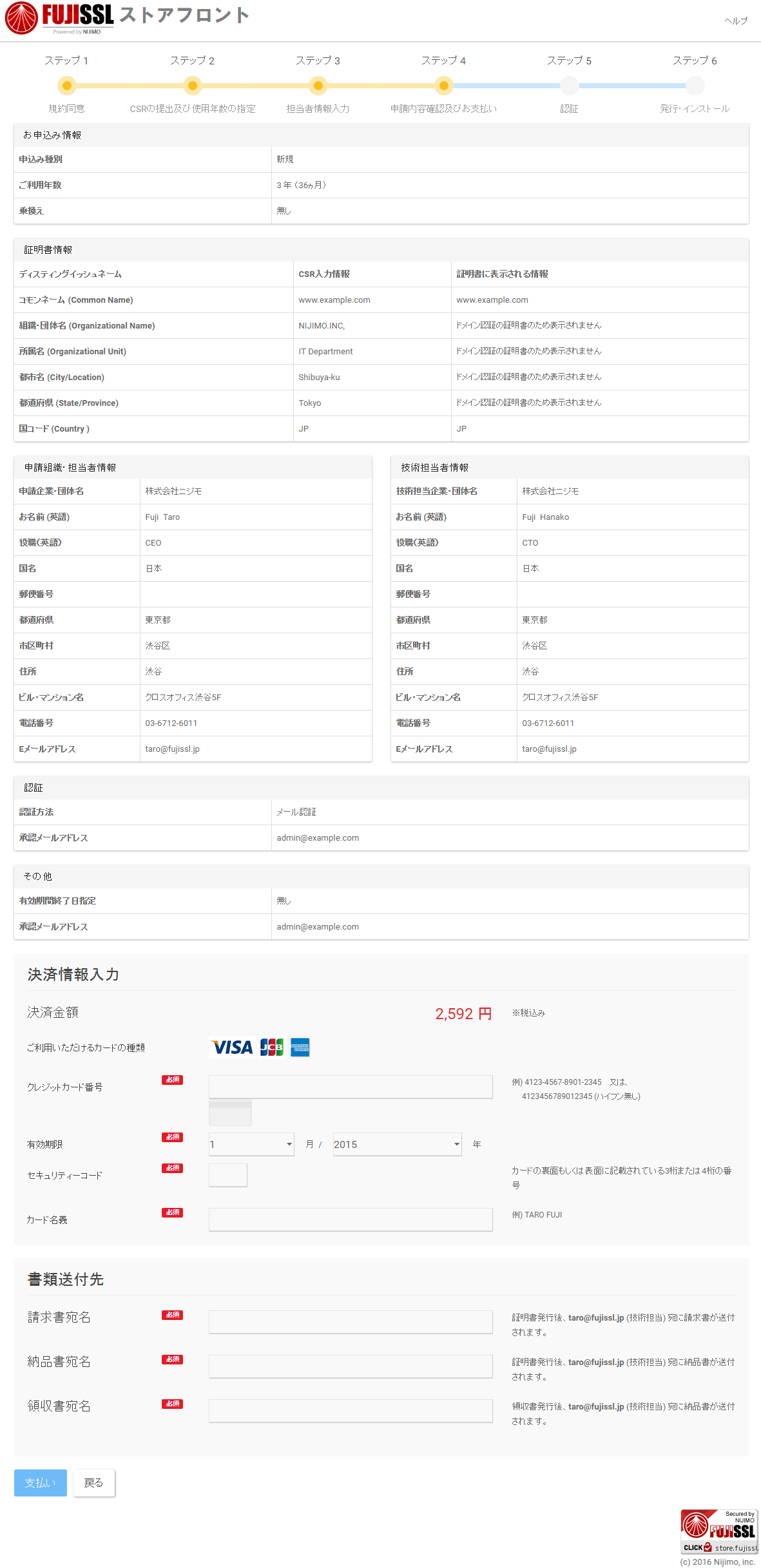
Task: Click the Tokyo state value
Action: tap(310, 403)
